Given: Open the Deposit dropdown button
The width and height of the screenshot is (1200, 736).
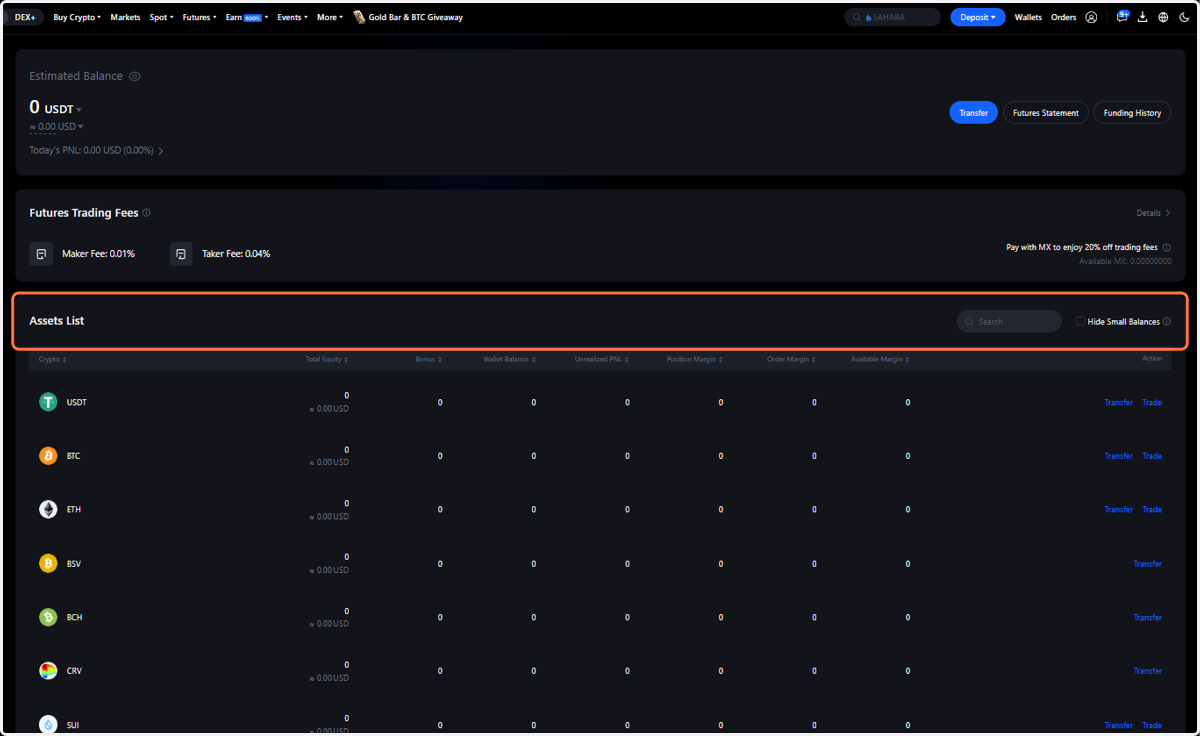Looking at the screenshot, I should coord(978,17).
